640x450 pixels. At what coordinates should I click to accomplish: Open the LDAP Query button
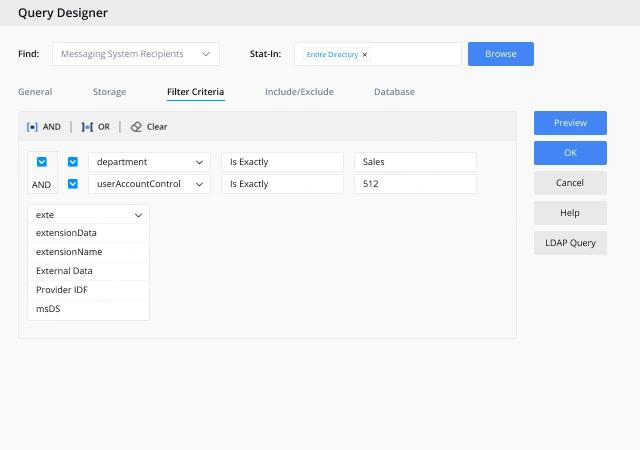[570, 243]
